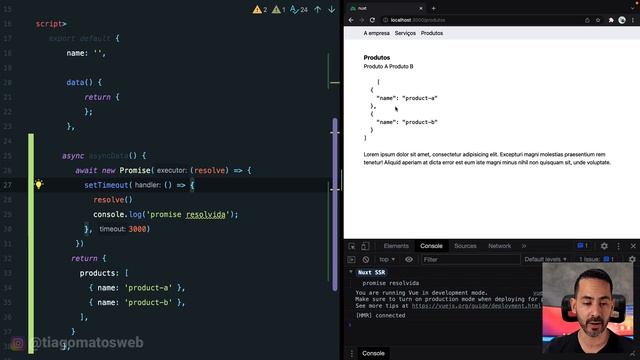Activate the DevTools inspect element picker
The image size is (640, 360).
tap(352, 246)
